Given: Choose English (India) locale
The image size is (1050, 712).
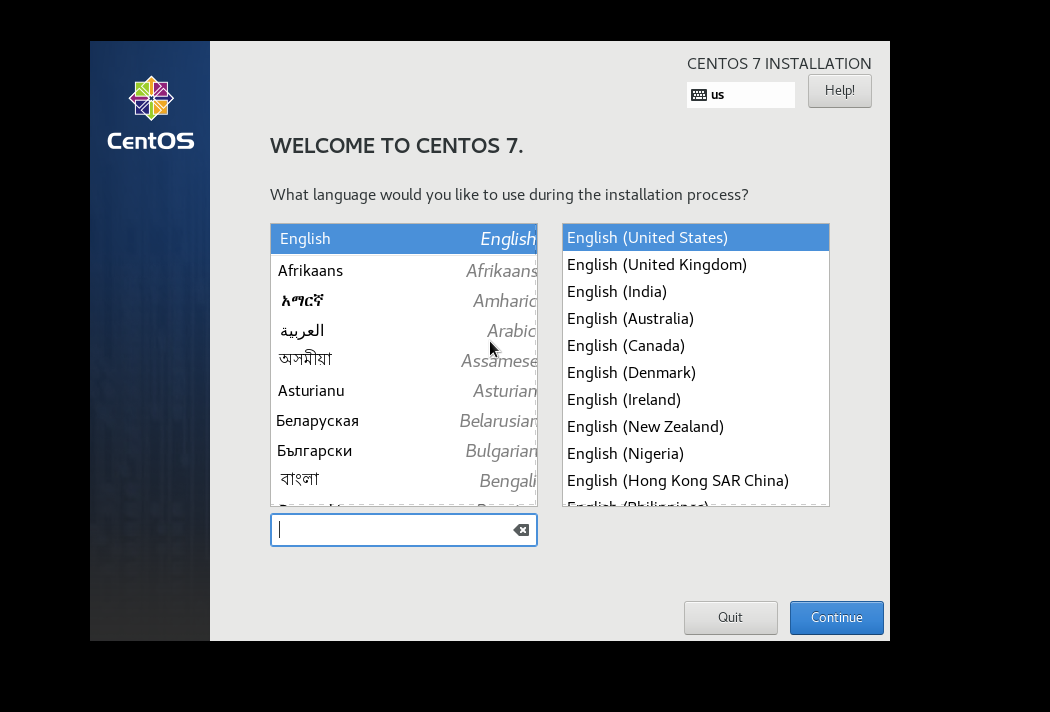Looking at the screenshot, I should click(696, 291).
